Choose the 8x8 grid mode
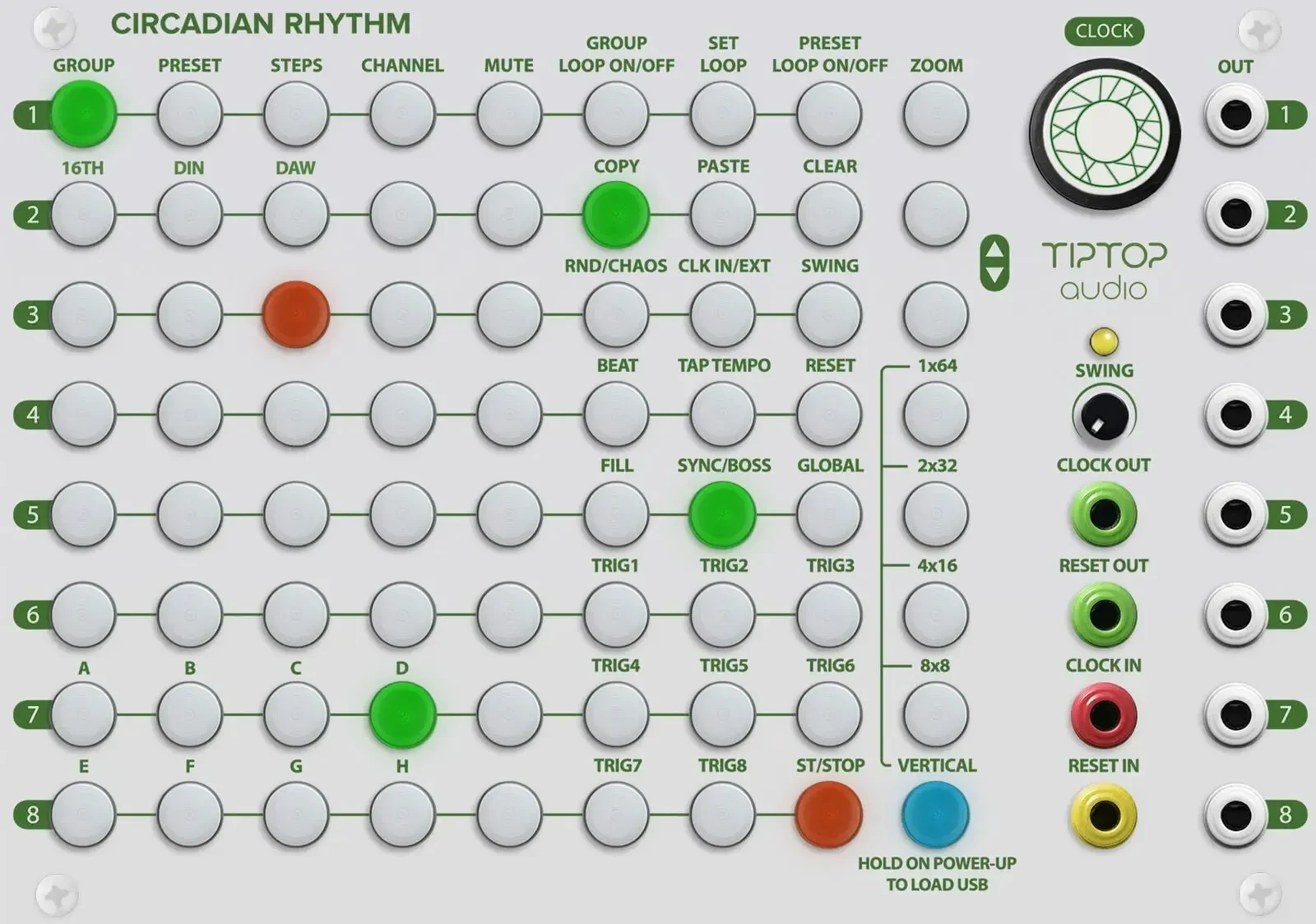This screenshot has height=924, width=1316. pos(934,714)
